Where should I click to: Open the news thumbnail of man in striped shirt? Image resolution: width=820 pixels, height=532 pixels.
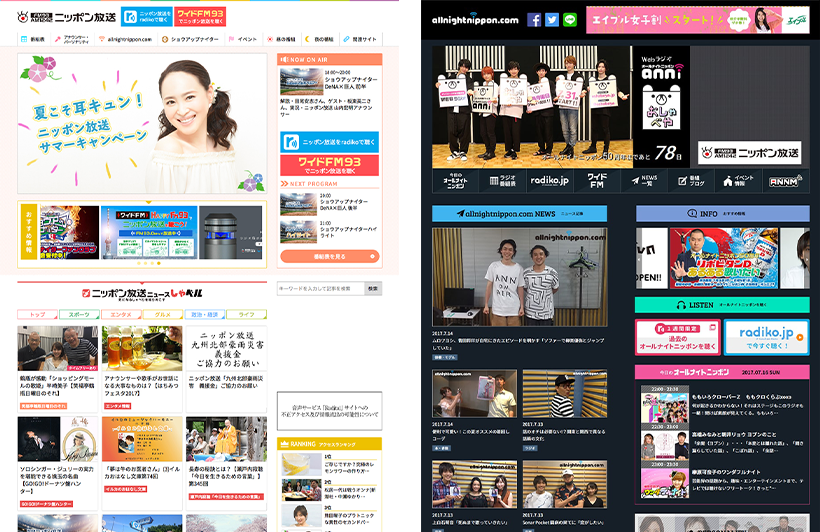565,394
